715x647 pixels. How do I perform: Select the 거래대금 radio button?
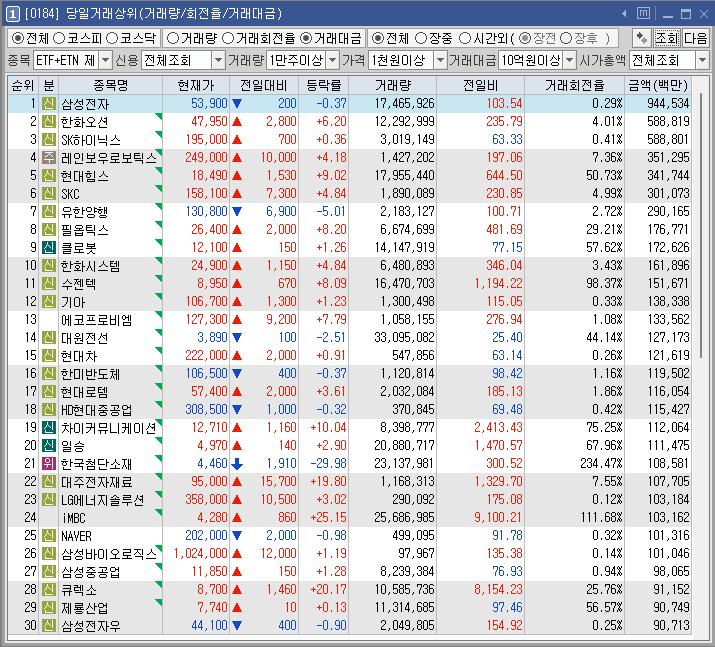(307, 38)
